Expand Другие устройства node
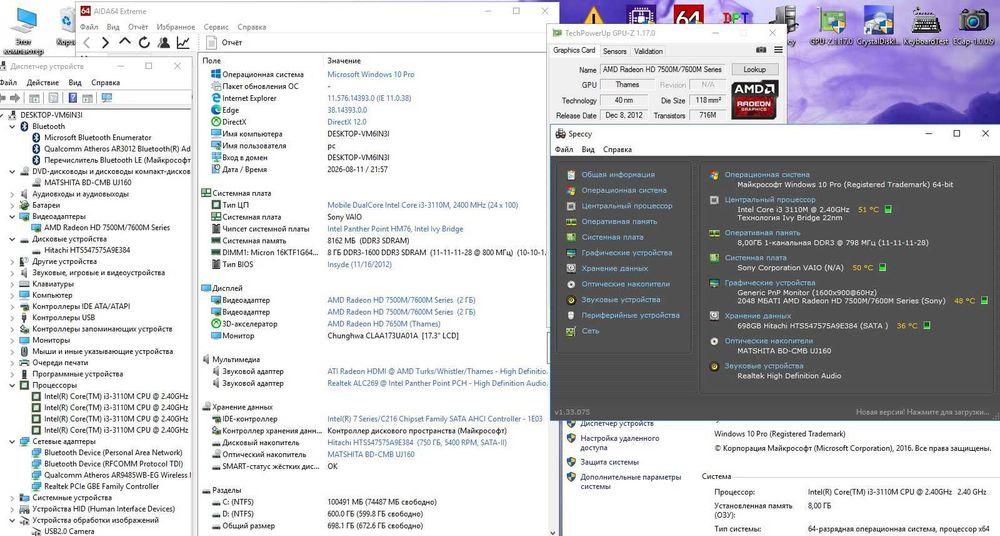Screen dimensions: 1000x536 [x=12, y=262]
